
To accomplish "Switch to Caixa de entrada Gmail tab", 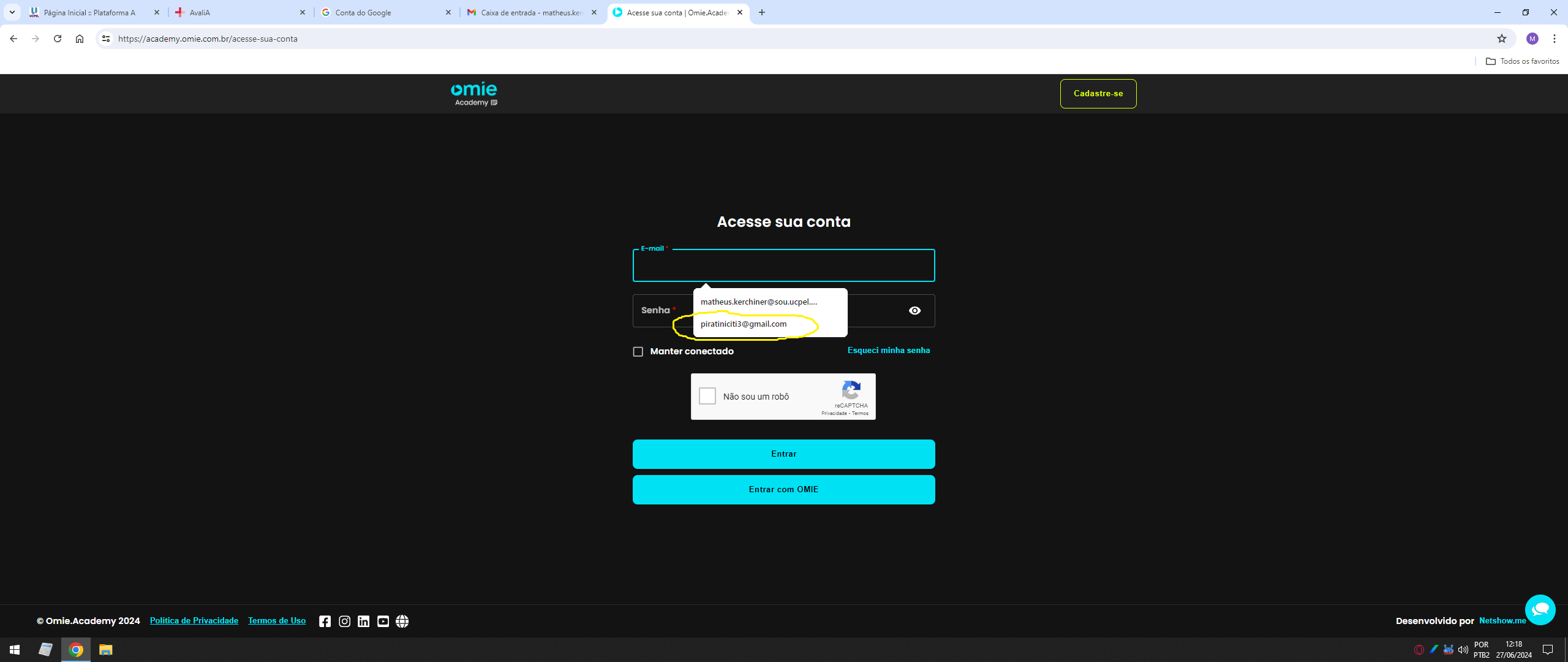I will point(530,12).
